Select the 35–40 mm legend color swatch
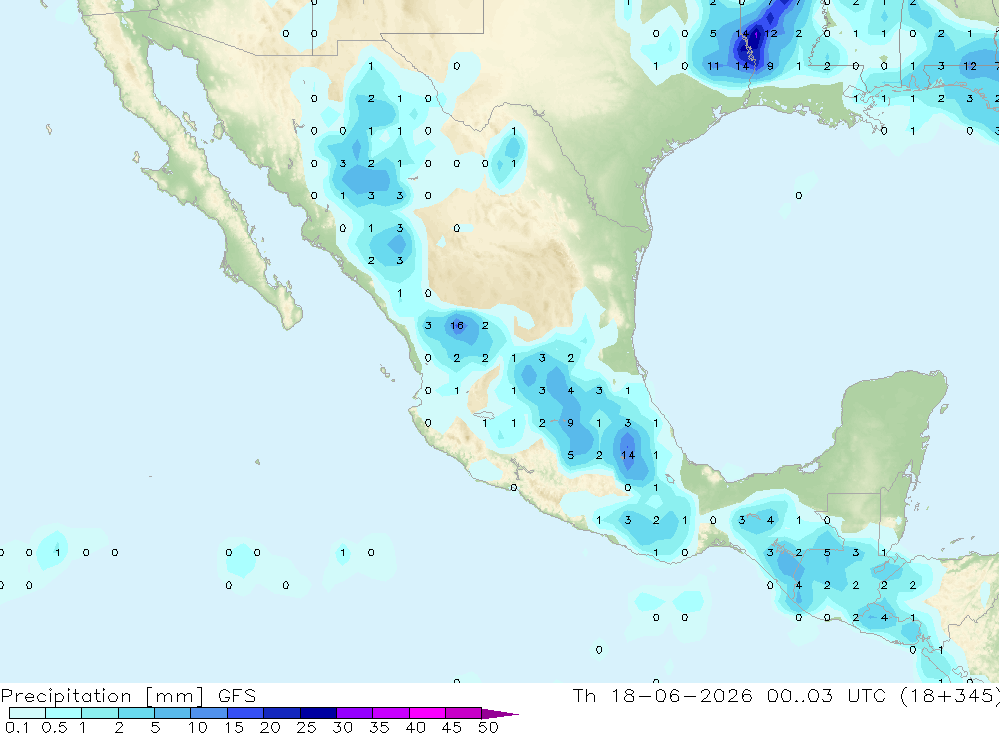Screen dimensions: 1000x733 [x=391, y=713]
